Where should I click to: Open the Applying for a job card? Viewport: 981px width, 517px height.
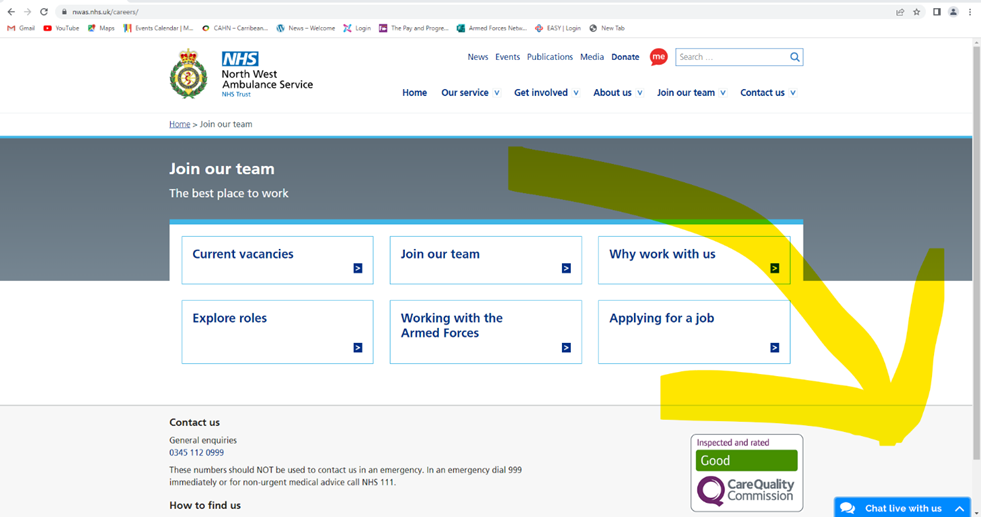[x=693, y=332]
